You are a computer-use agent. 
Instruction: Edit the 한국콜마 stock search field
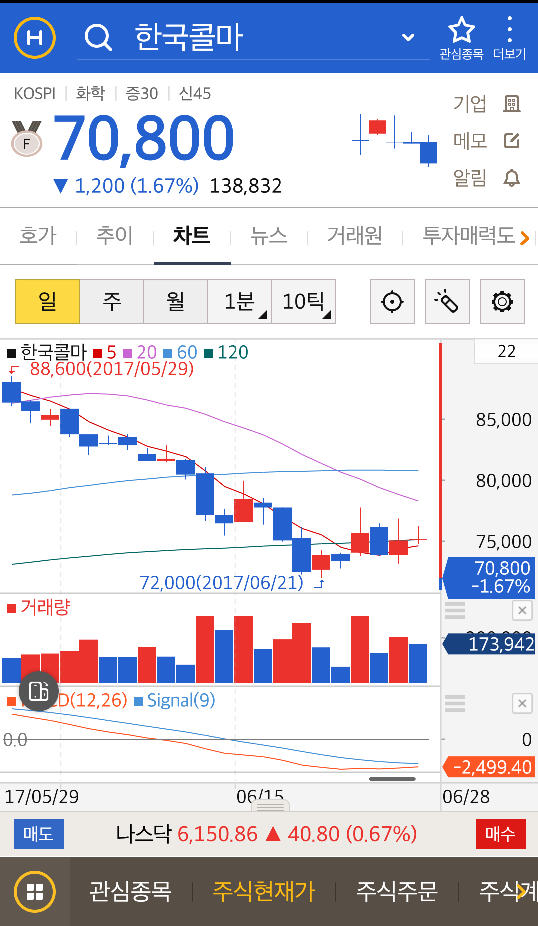[253, 38]
